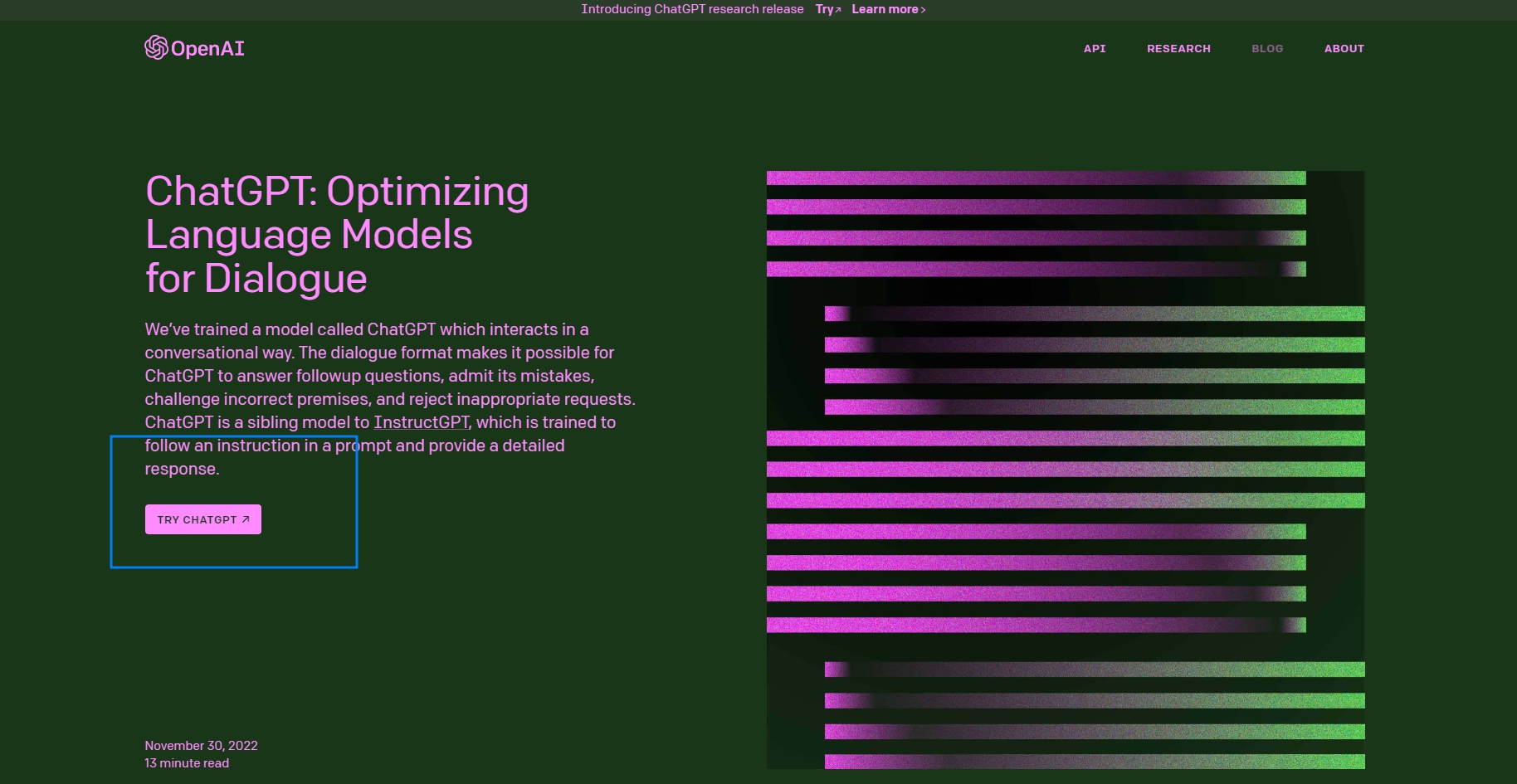Click the "13 minute read" text
1517x784 pixels.
click(187, 763)
